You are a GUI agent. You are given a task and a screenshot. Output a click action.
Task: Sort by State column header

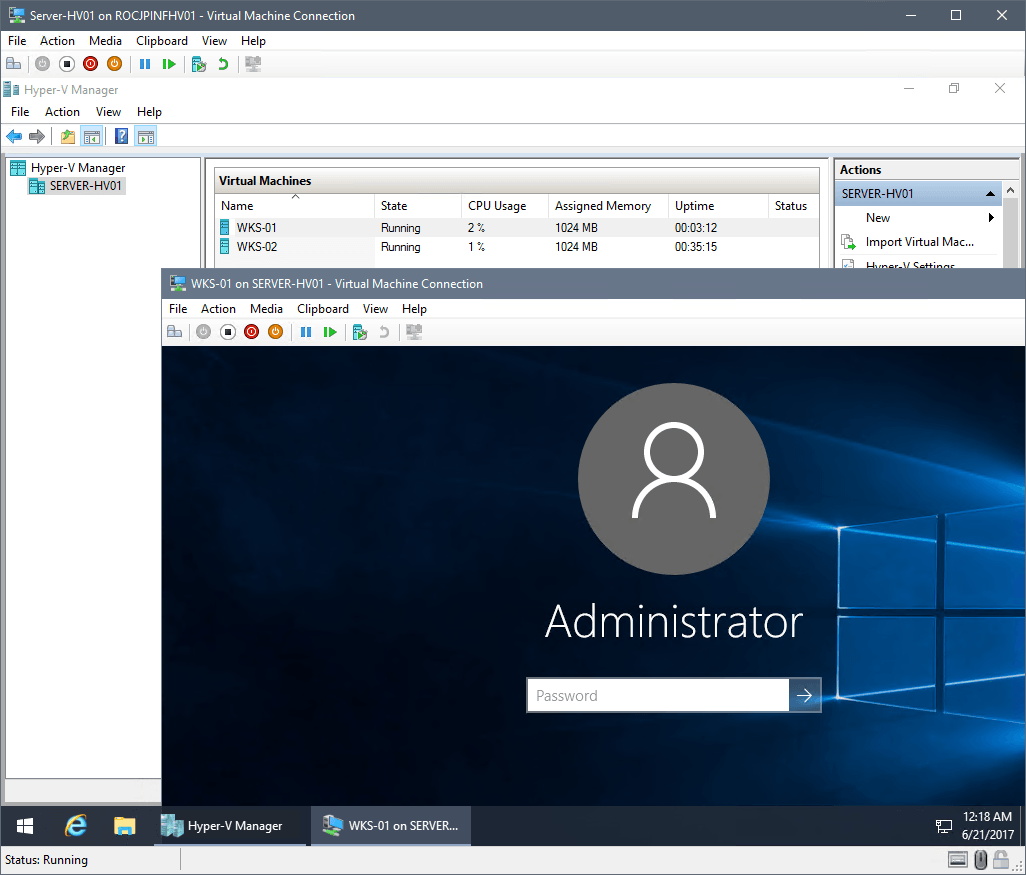click(417, 205)
